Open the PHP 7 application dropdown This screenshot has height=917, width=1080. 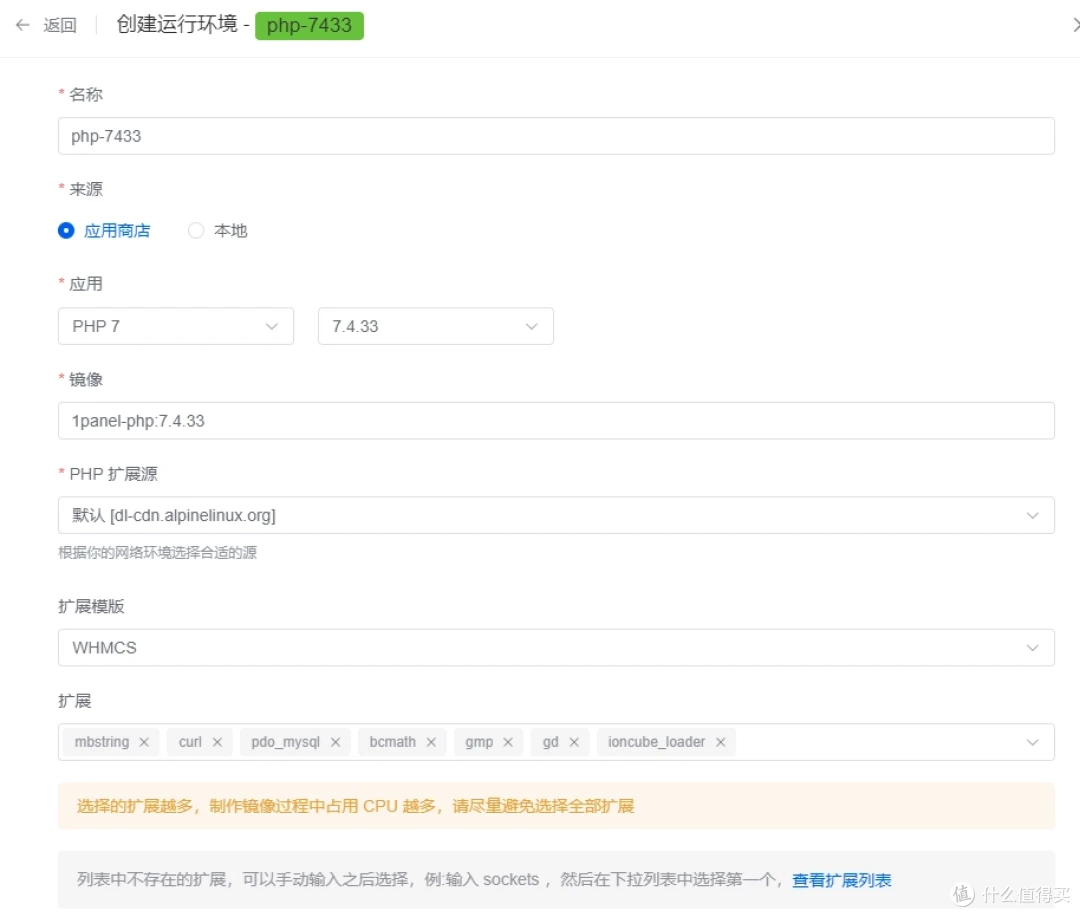pos(175,326)
